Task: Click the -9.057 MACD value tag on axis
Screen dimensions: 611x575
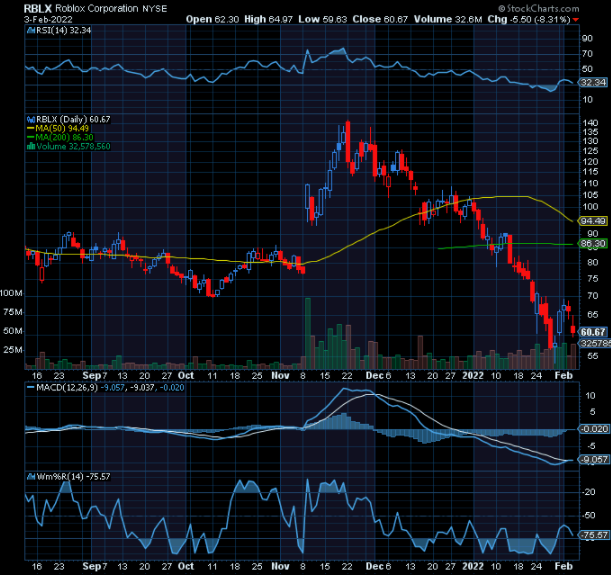Action: tap(594, 460)
